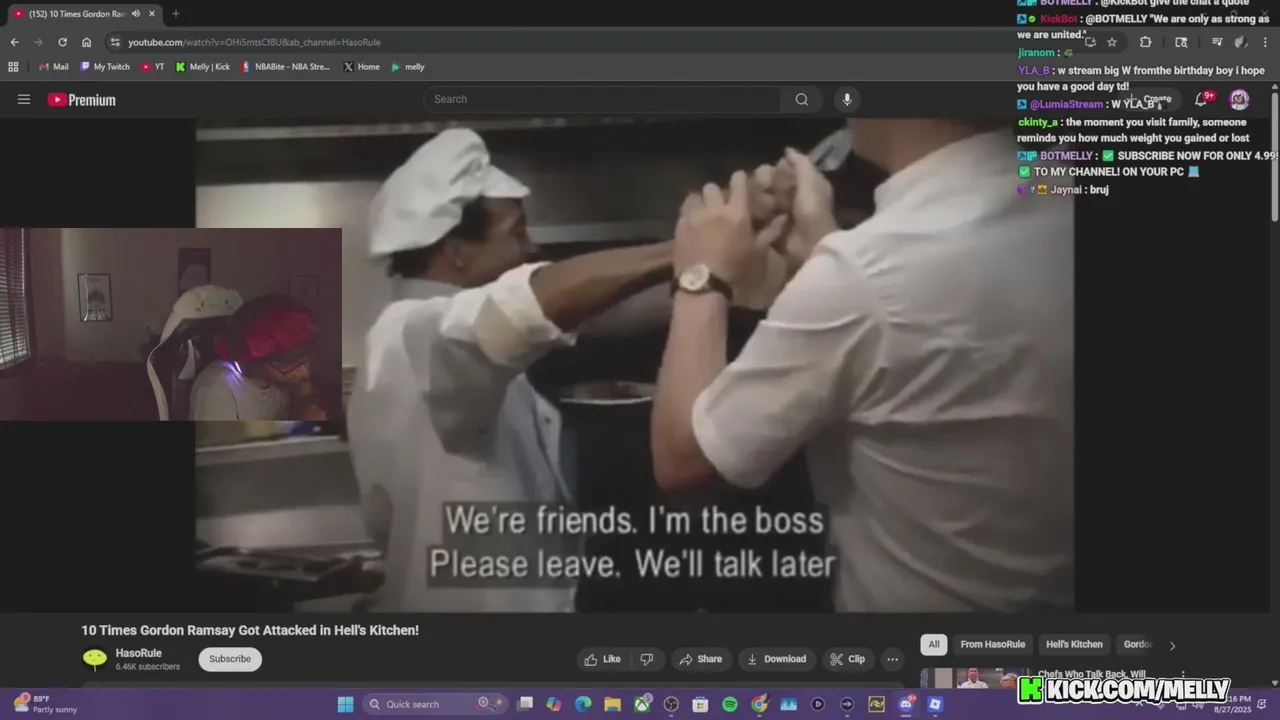Focus the YouTube search box
The image size is (1280, 720).
pyautogui.click(x=602, y=99)
